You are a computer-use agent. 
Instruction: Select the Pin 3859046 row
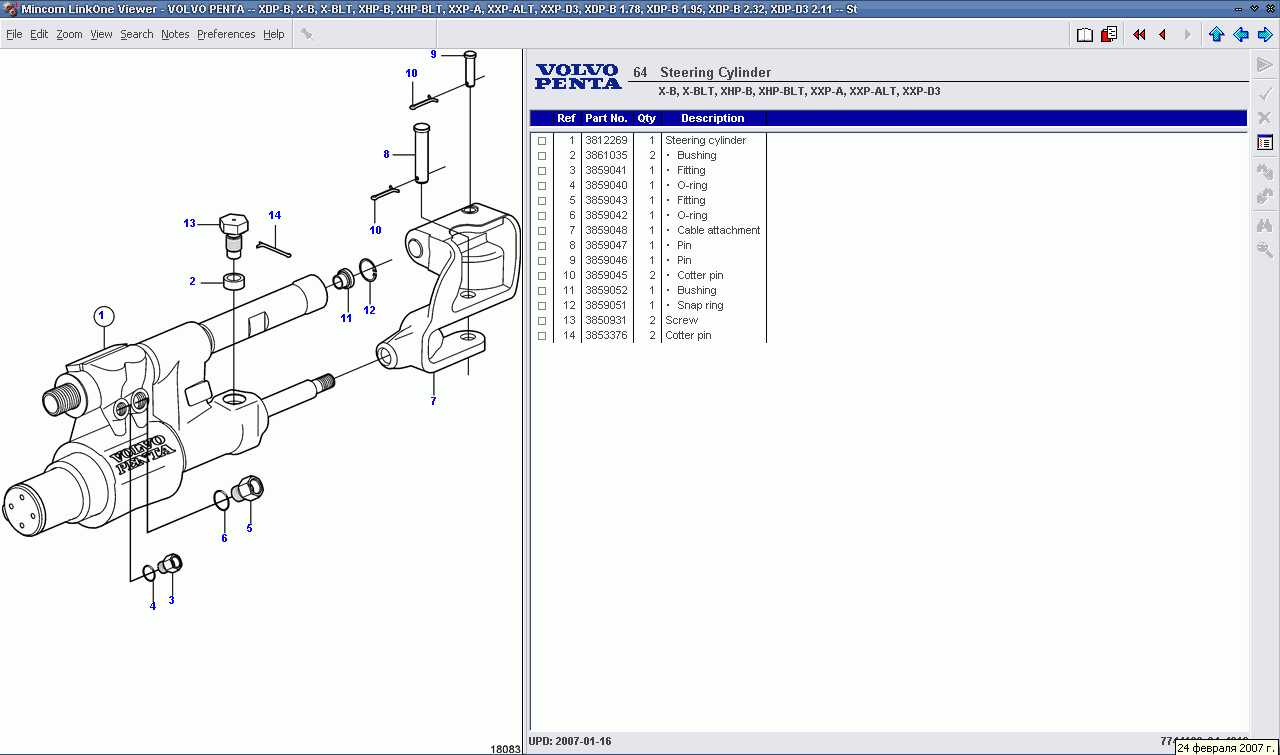pyautogui.click(x=649, y=261)
